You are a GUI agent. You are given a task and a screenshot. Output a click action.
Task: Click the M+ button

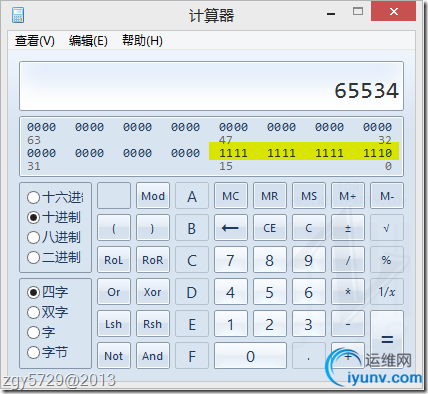pyautogui.click(x=348, y=196)
